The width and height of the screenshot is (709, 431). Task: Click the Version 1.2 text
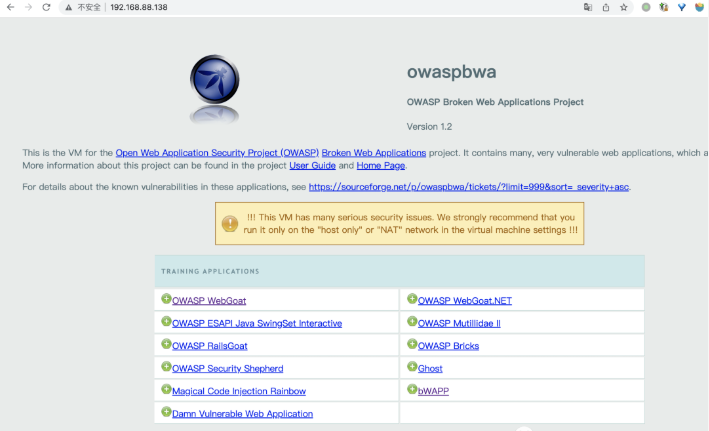click(x=429, y=127)
